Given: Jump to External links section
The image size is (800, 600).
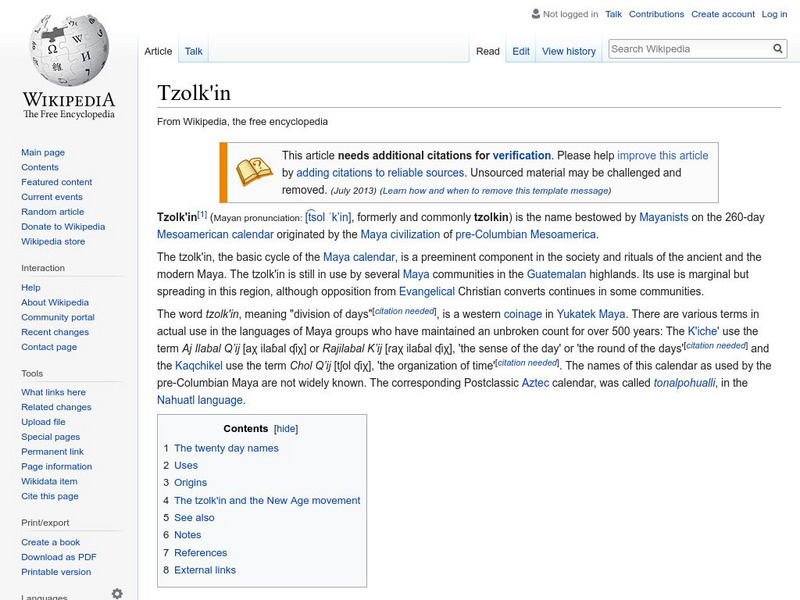Looking at the screenshot, I should click(x=205, y=570).
